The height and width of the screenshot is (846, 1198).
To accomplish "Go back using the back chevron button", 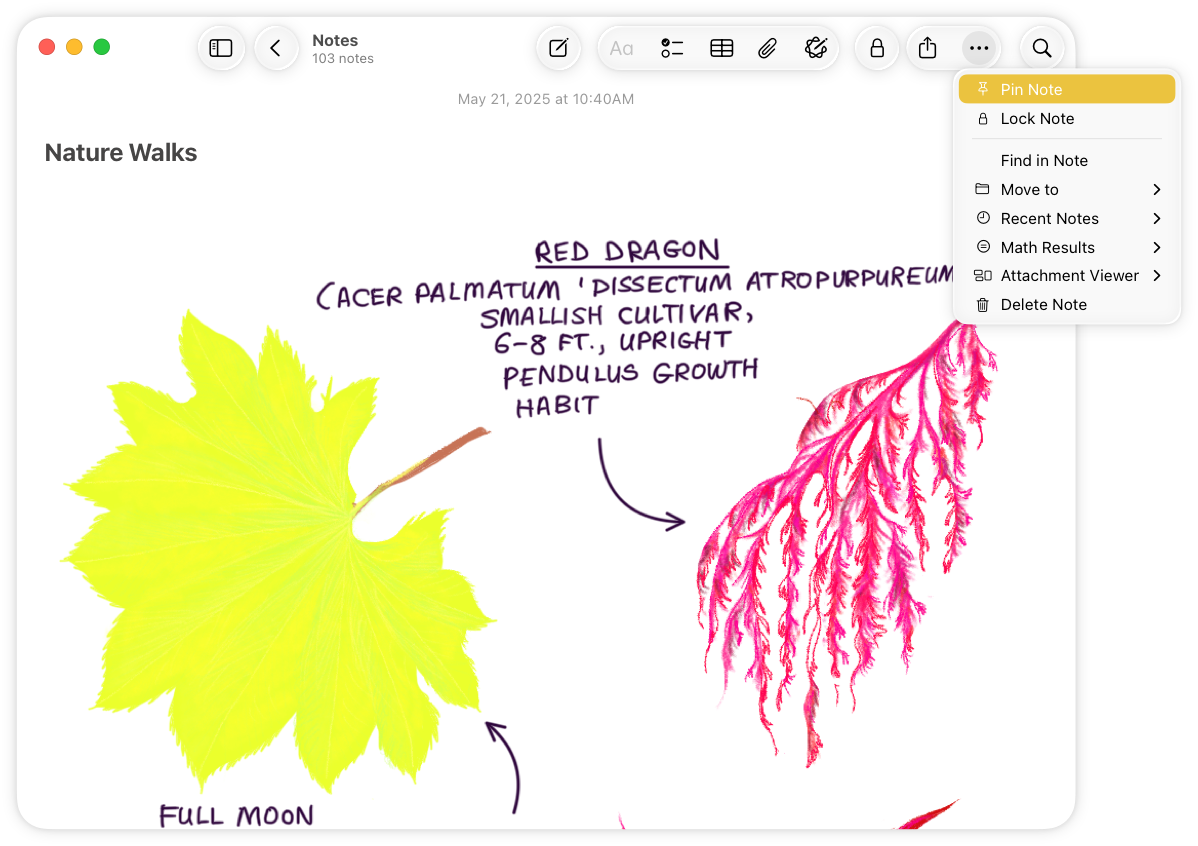I will point(277,47).
